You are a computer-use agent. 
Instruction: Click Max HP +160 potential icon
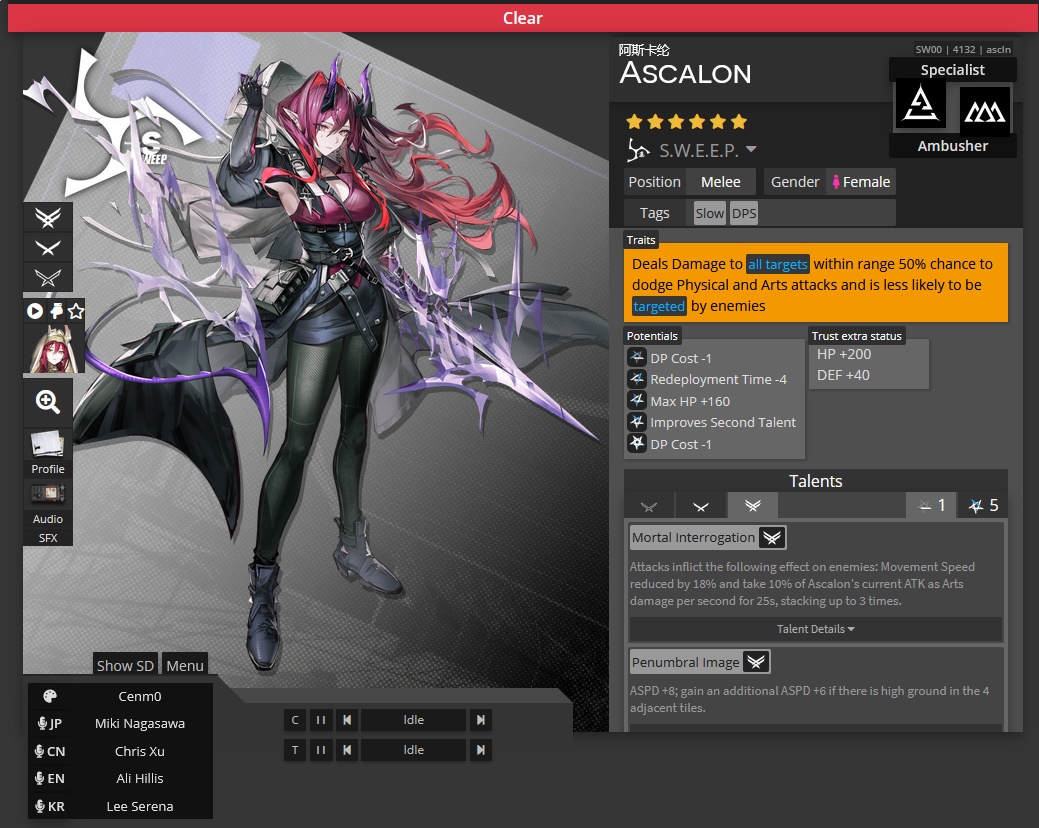(637, 401)
